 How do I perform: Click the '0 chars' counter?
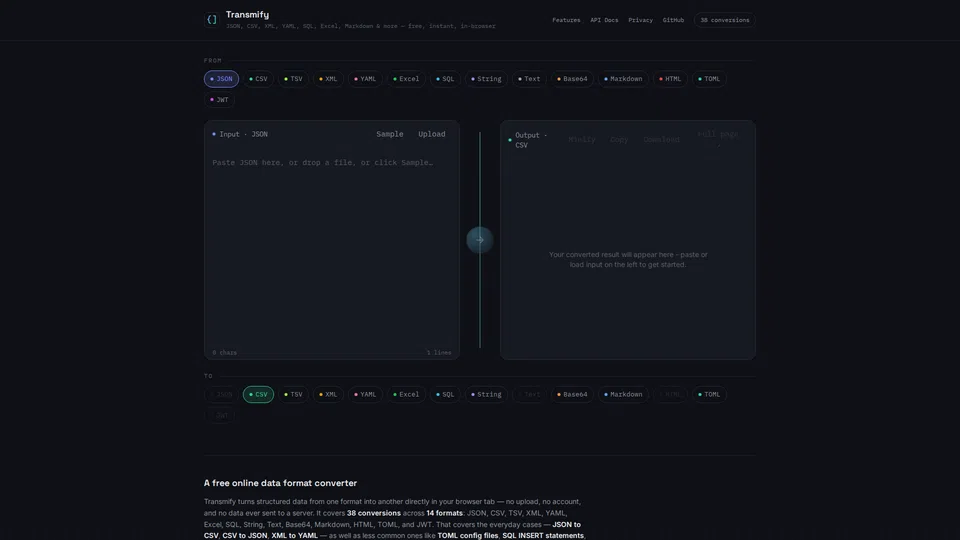(225, 353)
